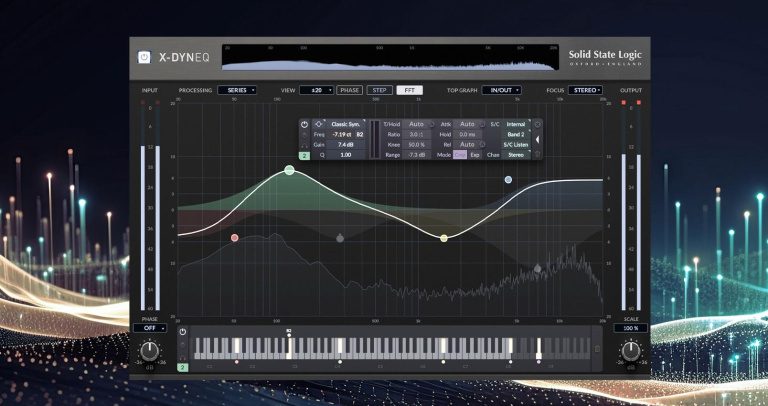This screenshot has height=406, width=768.
Task: Click the trash icon right of keyboard
Action: click(597, 349)
